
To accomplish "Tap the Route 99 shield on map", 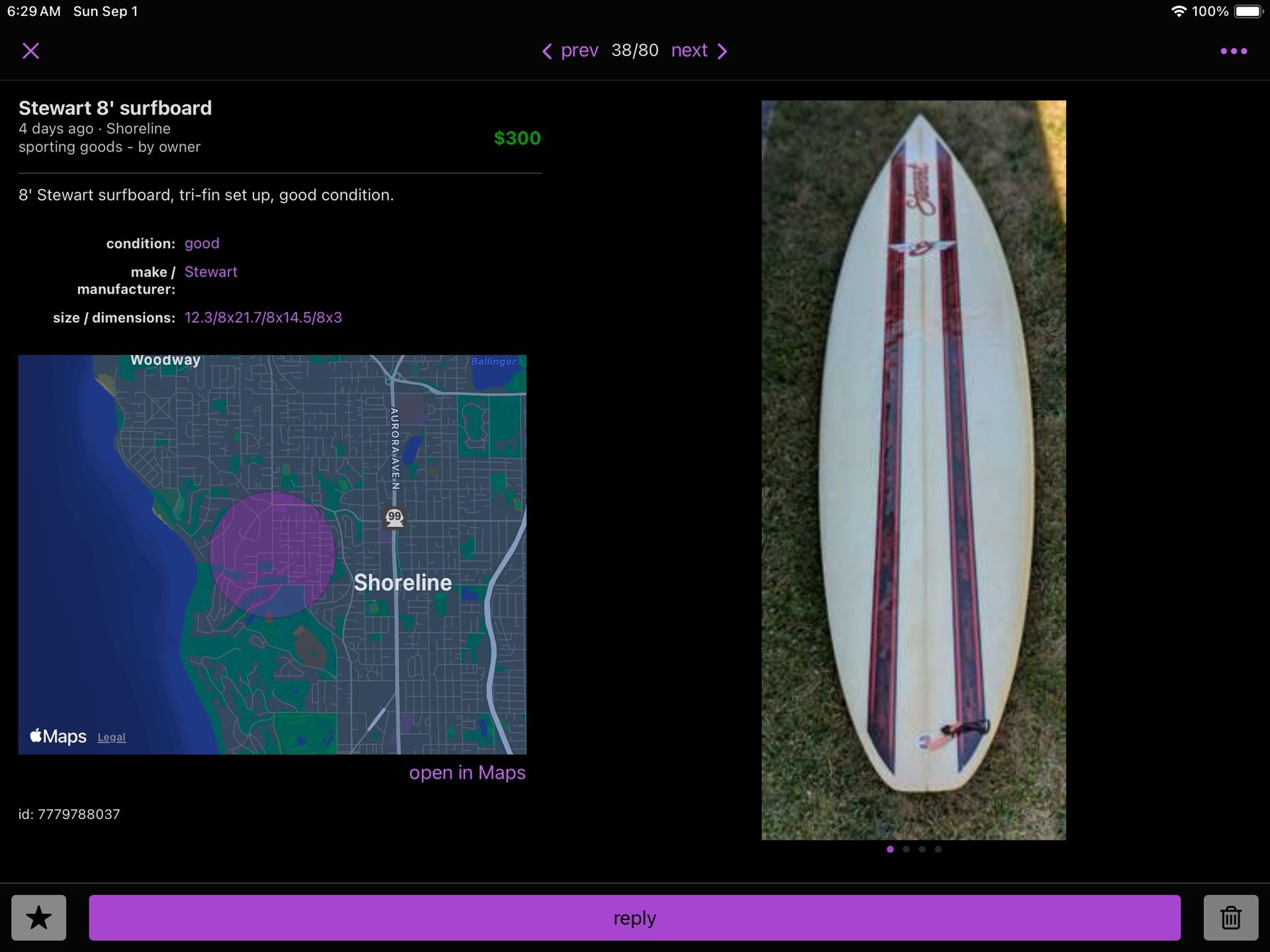I will pos(395,518).
